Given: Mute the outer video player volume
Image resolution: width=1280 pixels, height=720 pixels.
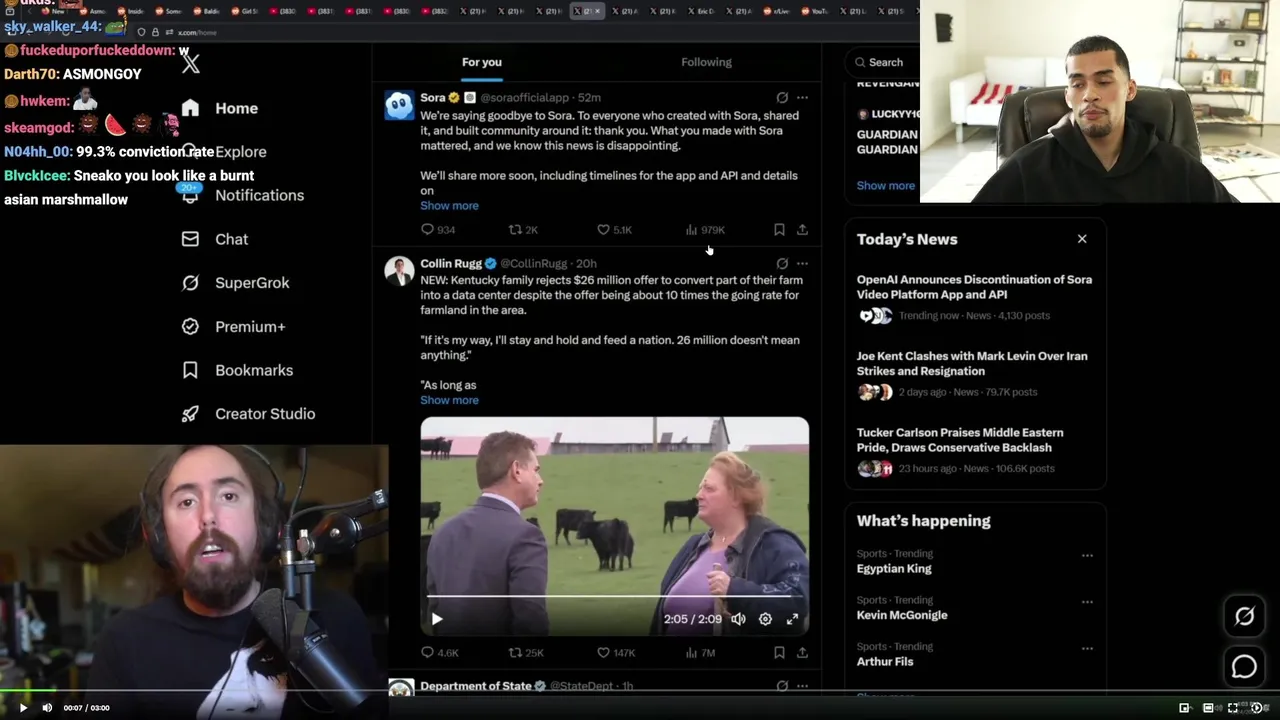Looking at the screenshot, I should coord(47,708).
